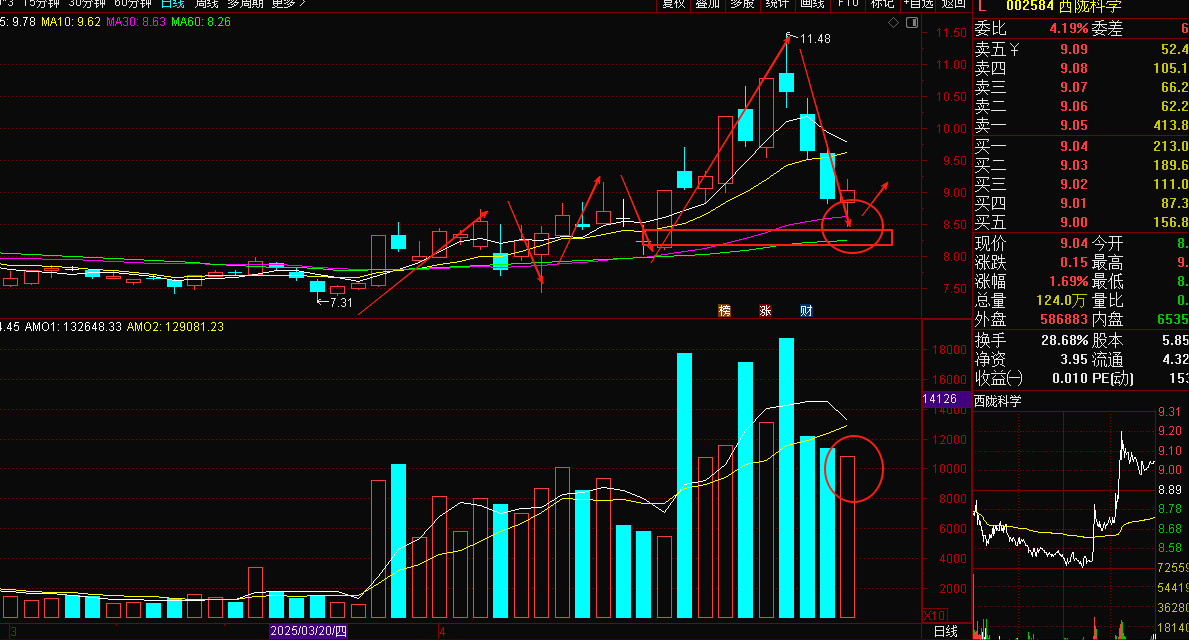Select the 卖二 9.06 ask row
Viewport: 1189px width, 640px height.
(1081, 106)
